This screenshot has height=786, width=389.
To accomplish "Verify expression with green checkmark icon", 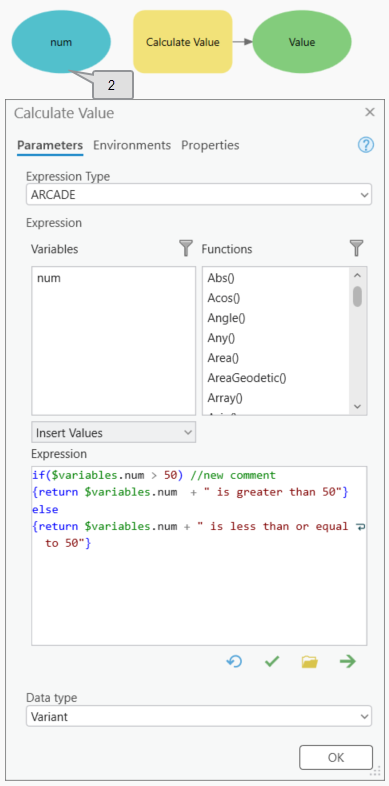I will pyautogui.click(x=272, y=662).
